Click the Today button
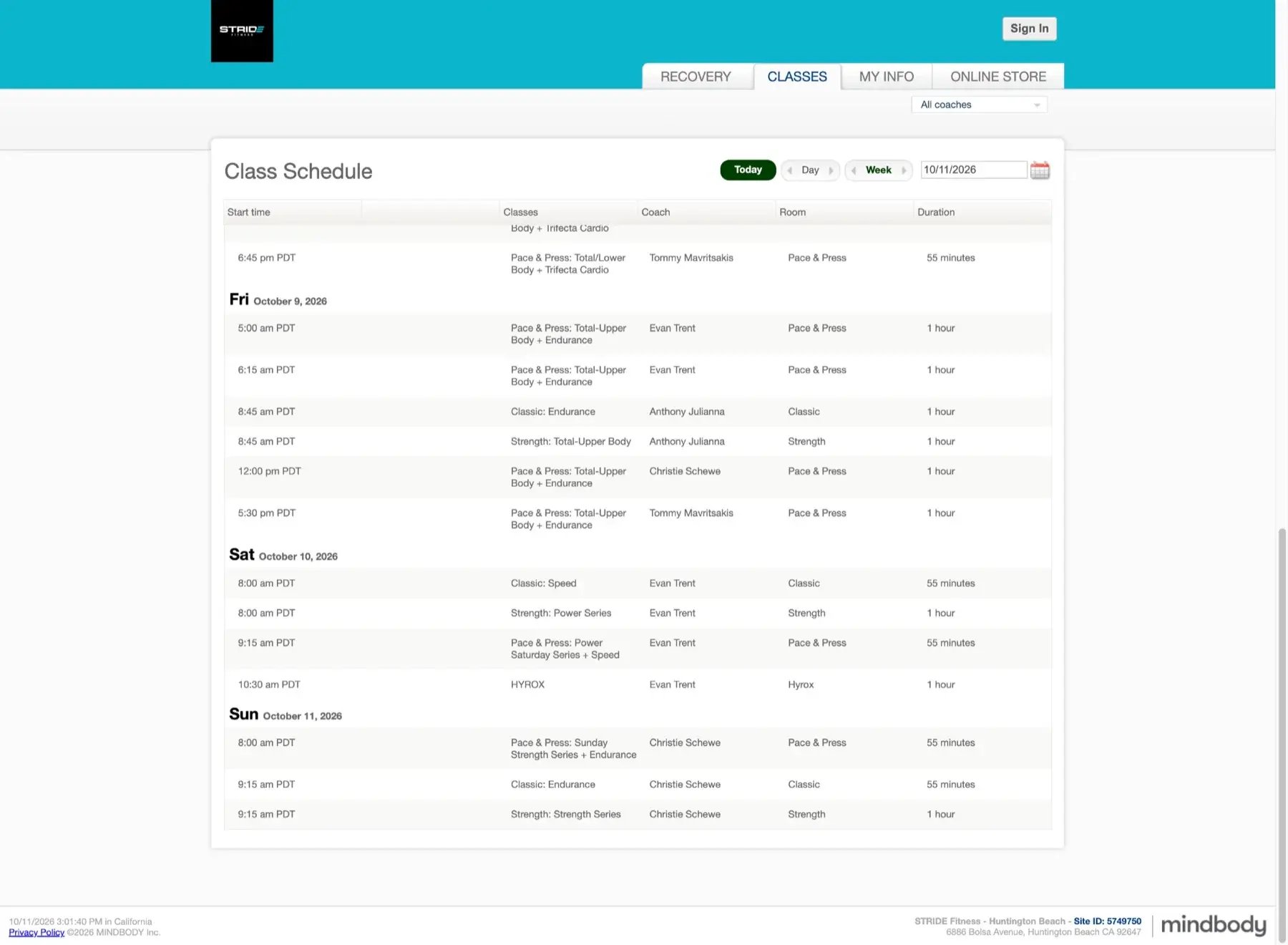This screenshot has height=945, width=1288. click(748, 170)
